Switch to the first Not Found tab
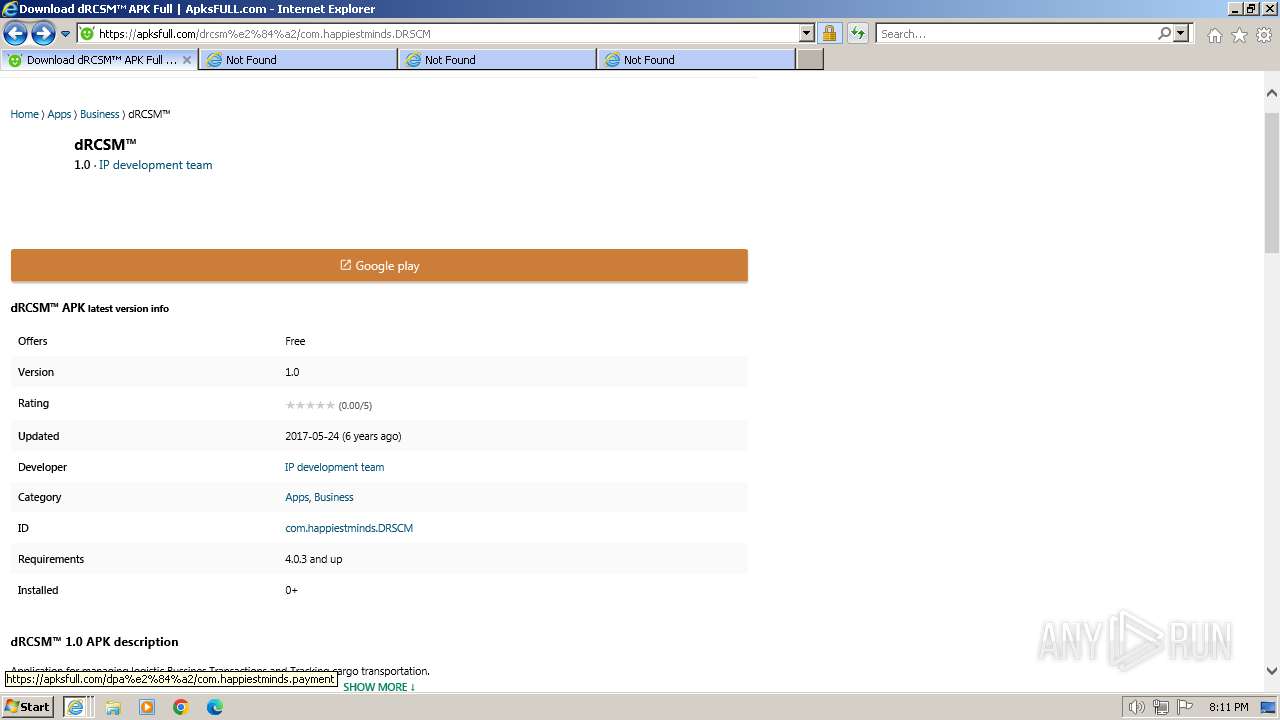The height and width of the screenshot is (720, 1280). pos(298,60)
